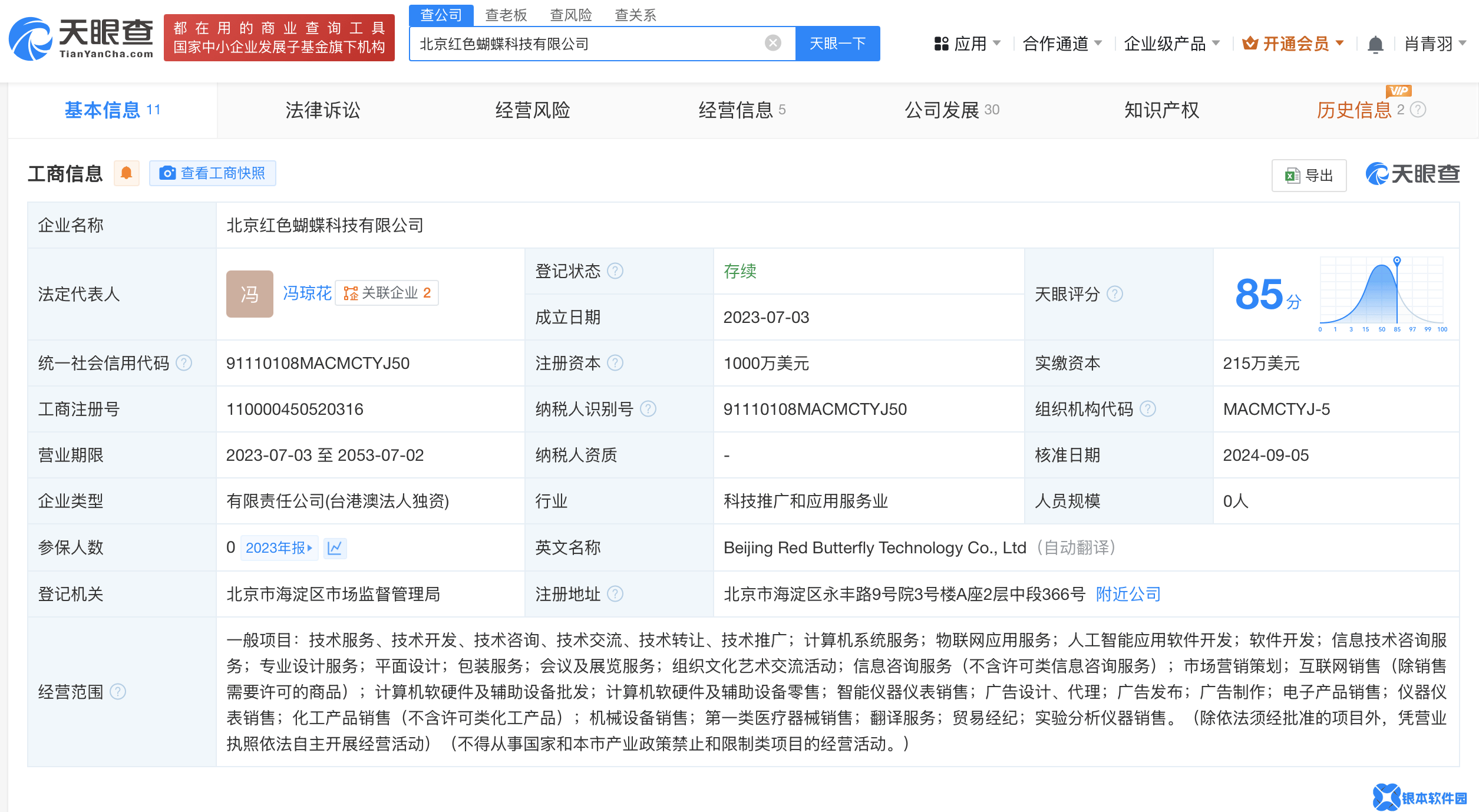The height and width of the screenshot is (812, 1479).
Task: Click help icon beside 注册地址
Action: point(615,594)
